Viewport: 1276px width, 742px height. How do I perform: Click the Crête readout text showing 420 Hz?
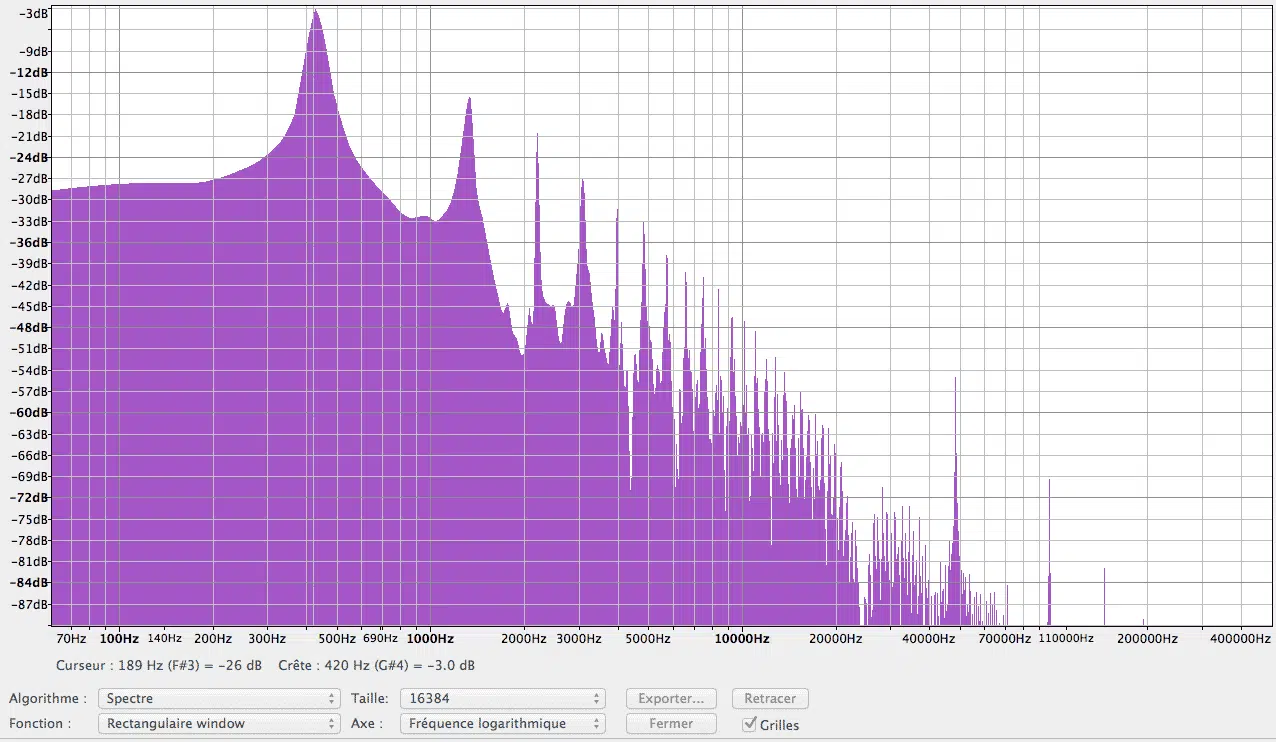377,665
